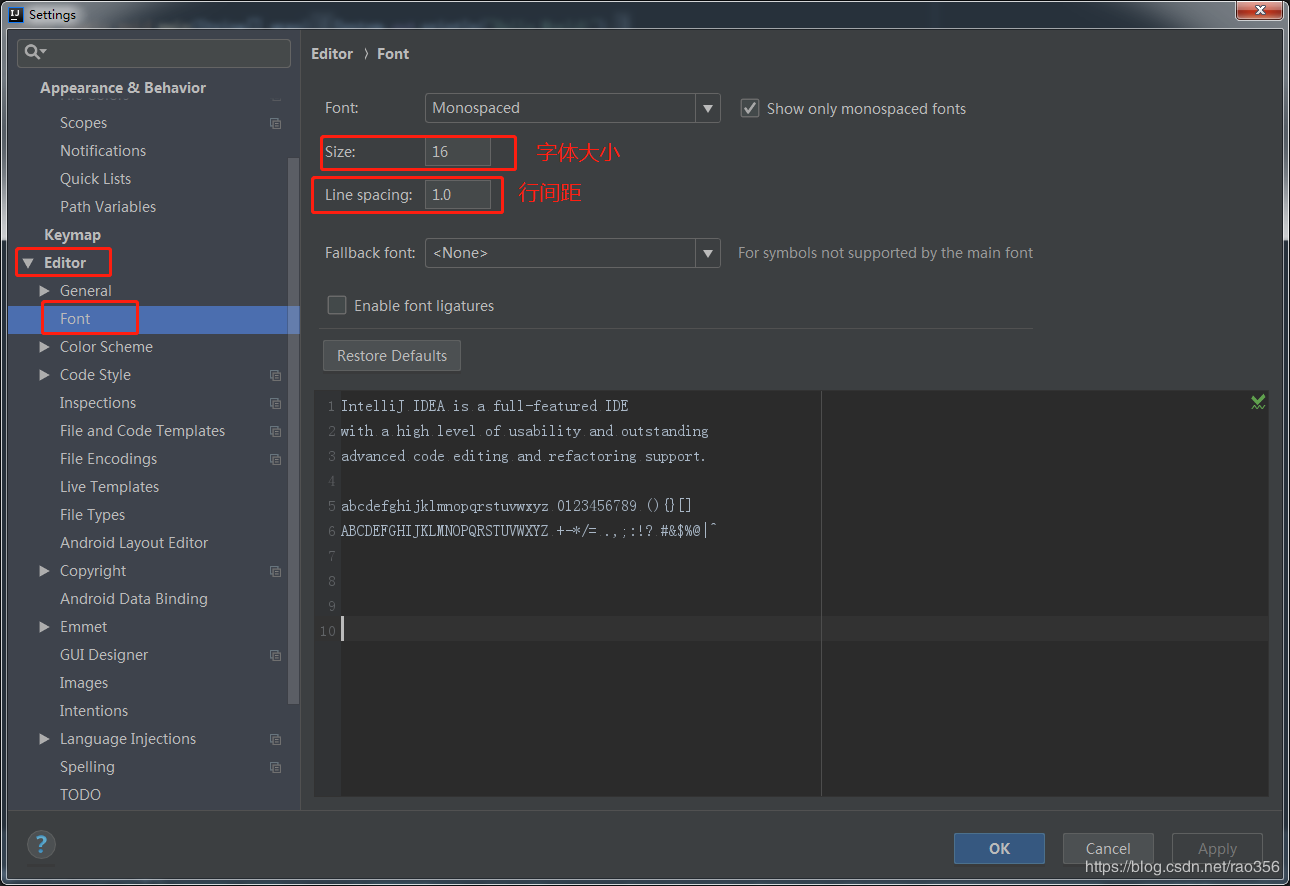Click the help question mark icon

[x=41, y=844]
